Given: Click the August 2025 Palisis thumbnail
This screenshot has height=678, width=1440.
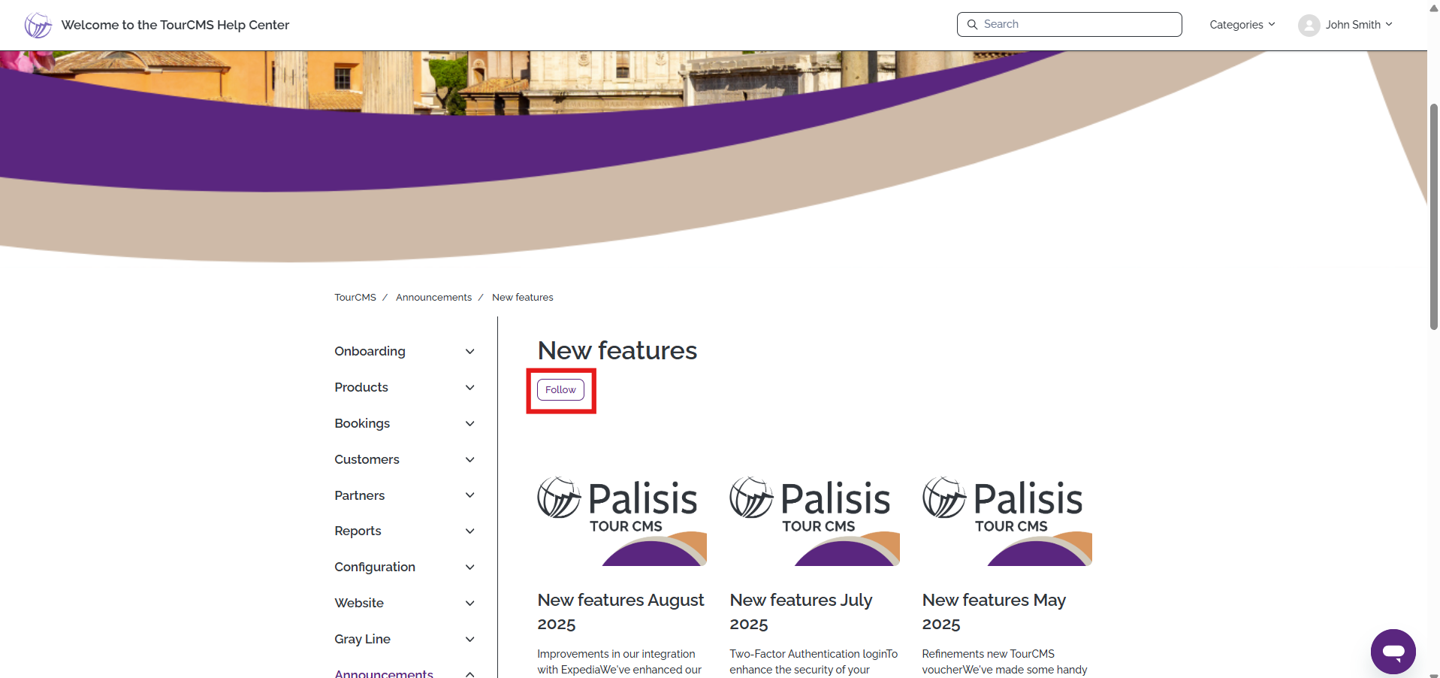Looking at the screenshot, I should (x=622, y=520).
